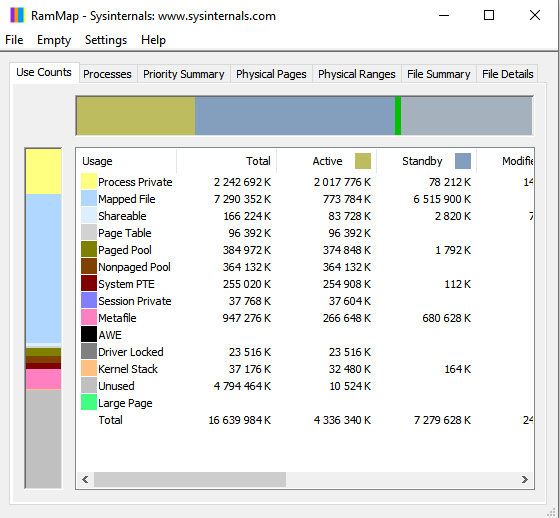Select the Nonpaged Pool row label
This screenshot has width=560, height=518.
click(x=134, y=267)
